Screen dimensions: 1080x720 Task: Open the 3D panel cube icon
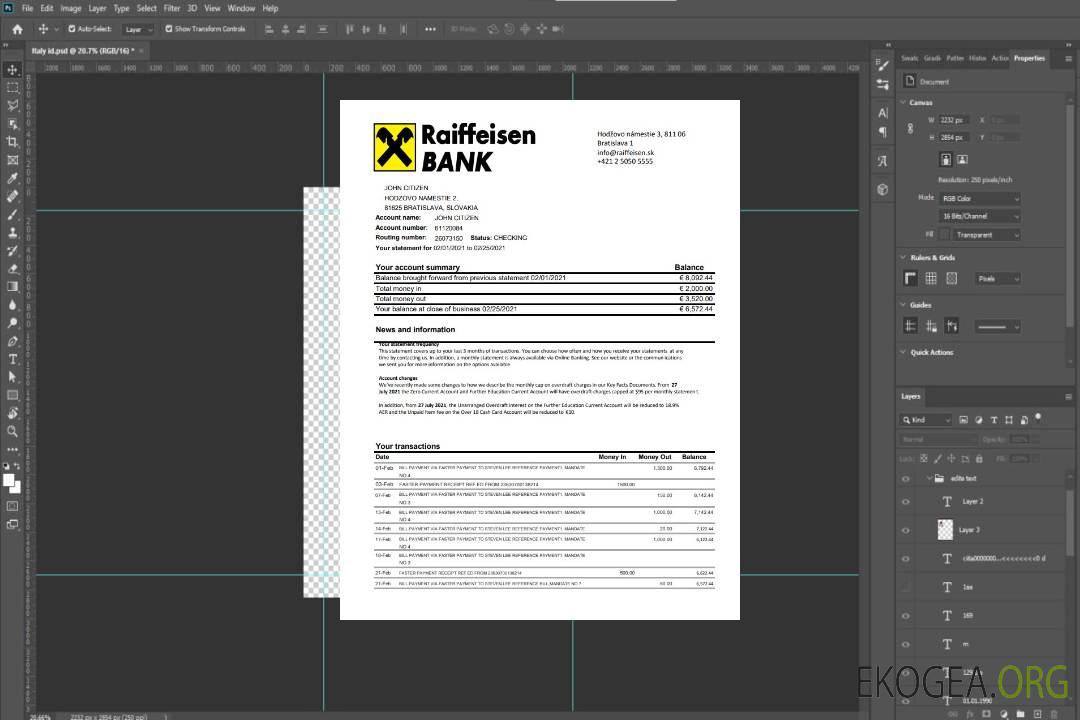[x=882, y=189]
